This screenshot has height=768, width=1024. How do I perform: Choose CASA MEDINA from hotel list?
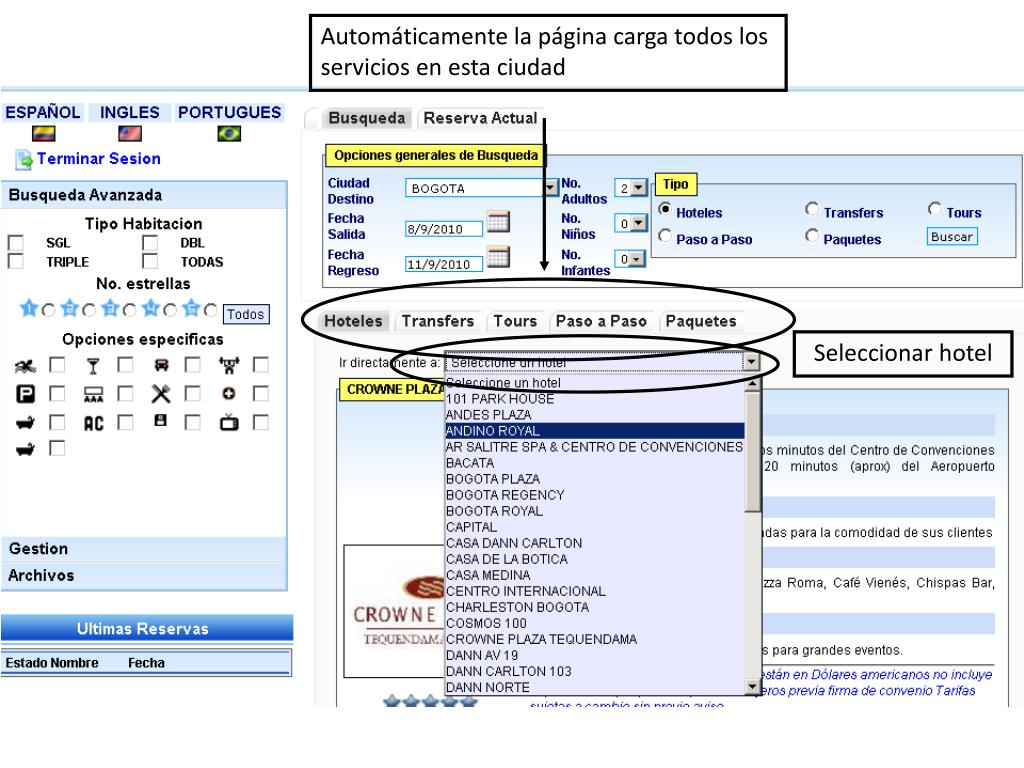[594, 575]
